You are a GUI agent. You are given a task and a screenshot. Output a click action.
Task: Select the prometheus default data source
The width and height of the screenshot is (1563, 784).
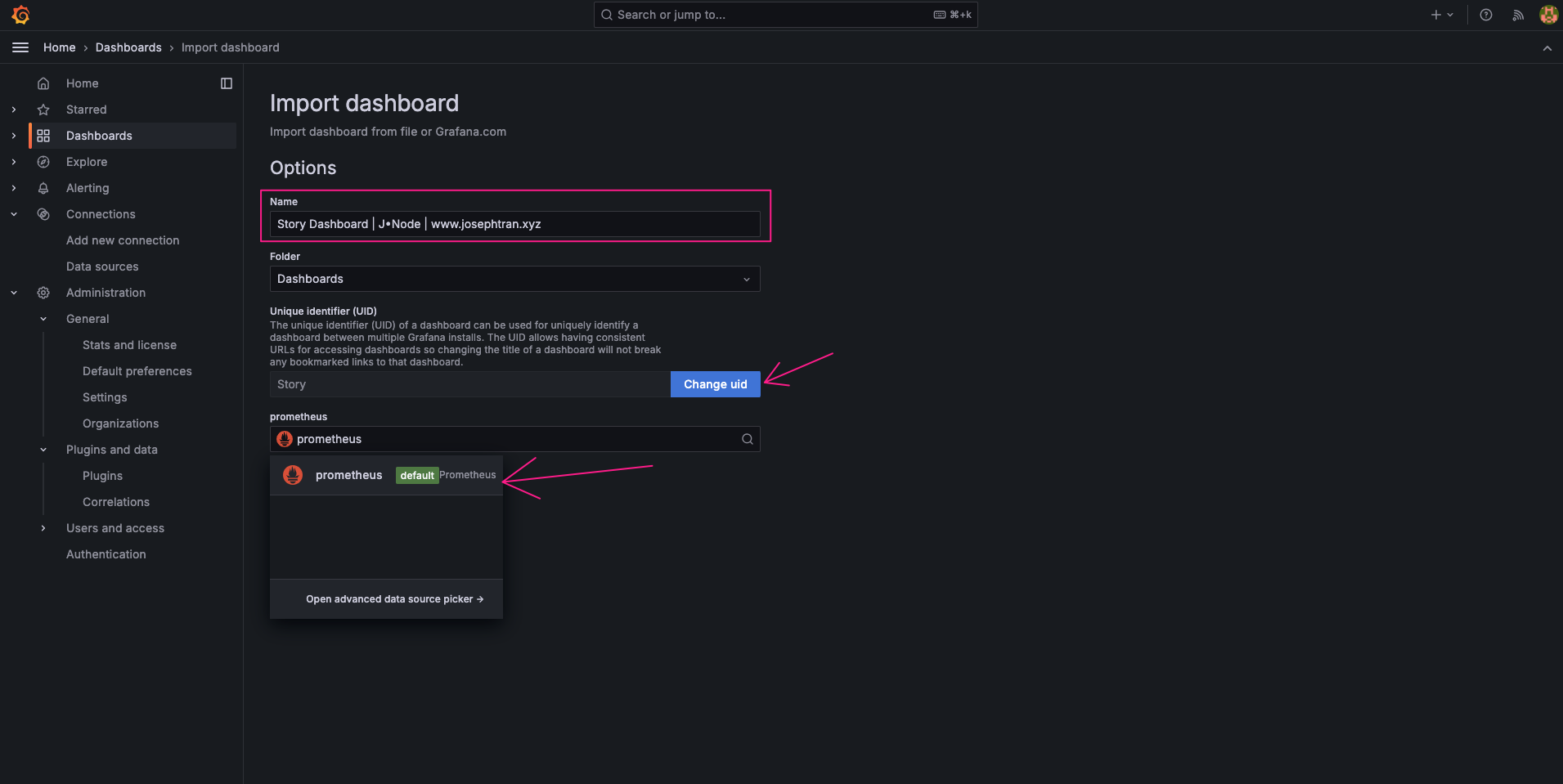[386, 475]
